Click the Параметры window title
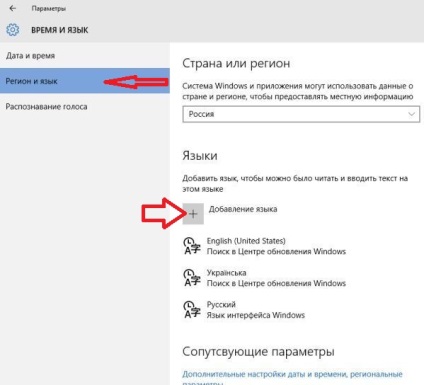Image resolution: width=424 pixels, height=385 pixels. pos(49,9)
